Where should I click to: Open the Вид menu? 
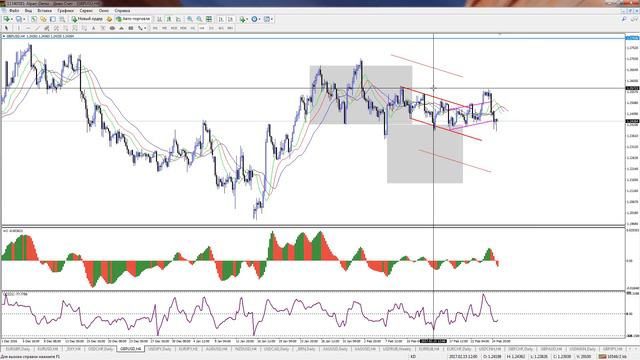pyautogui.click(x=28, y=11)
